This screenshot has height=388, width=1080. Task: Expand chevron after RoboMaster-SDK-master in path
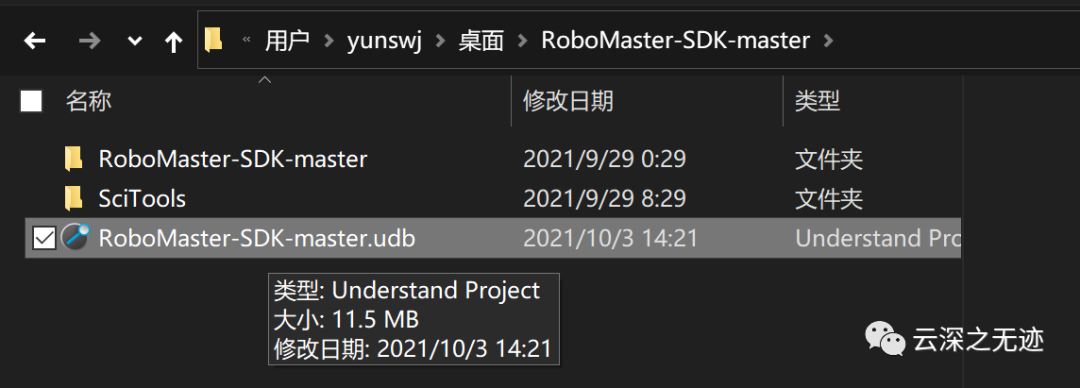point(828,41)
